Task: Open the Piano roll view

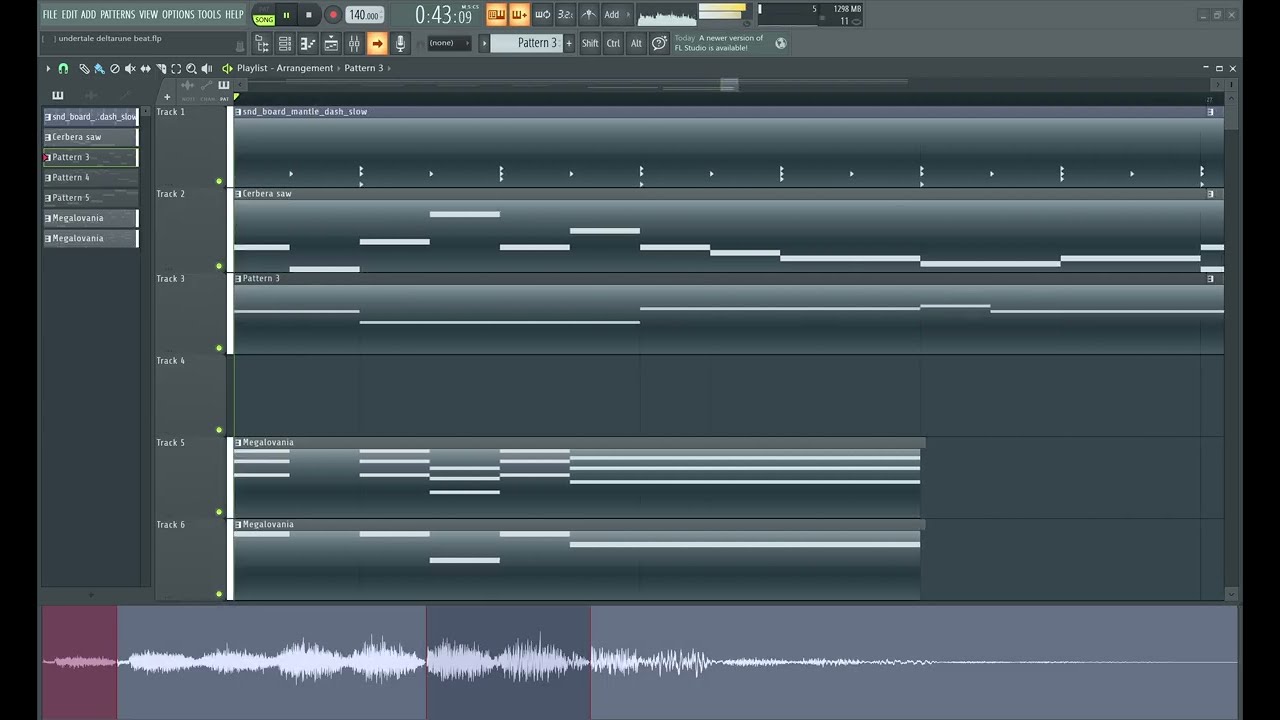Action: tap(308, 43)
